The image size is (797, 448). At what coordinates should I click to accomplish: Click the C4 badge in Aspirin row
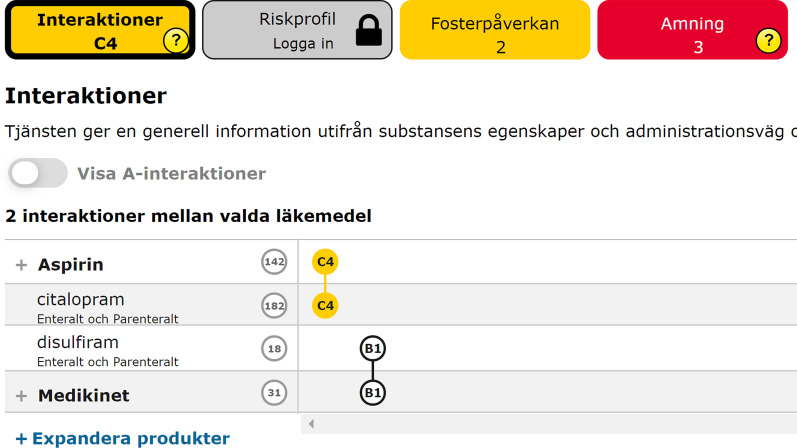click(x=325, y=262)
